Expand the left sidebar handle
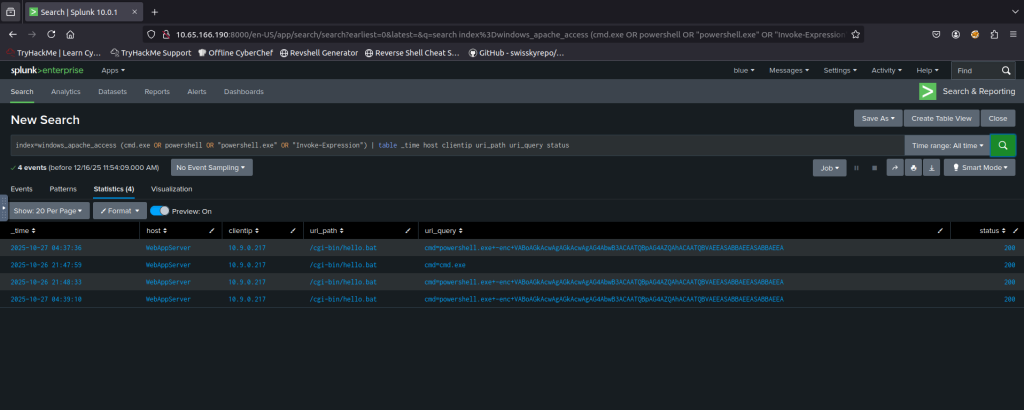 pyautogui.click(x=4, y=208)
